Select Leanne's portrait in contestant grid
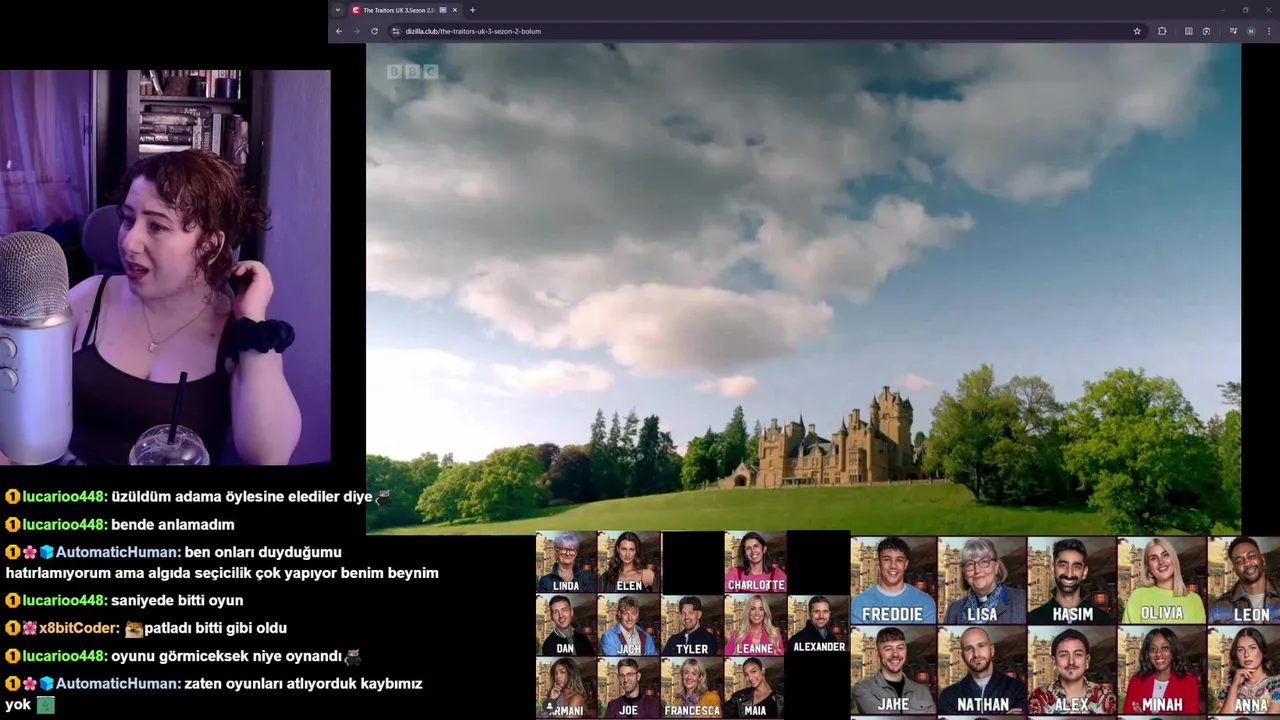The image size is (1280, 720). (756, 626)
